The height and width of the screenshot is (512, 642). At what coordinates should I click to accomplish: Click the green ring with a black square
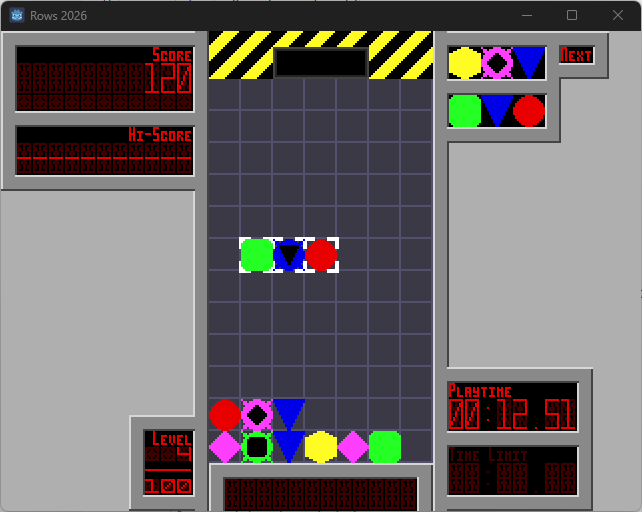pos(257,447)
